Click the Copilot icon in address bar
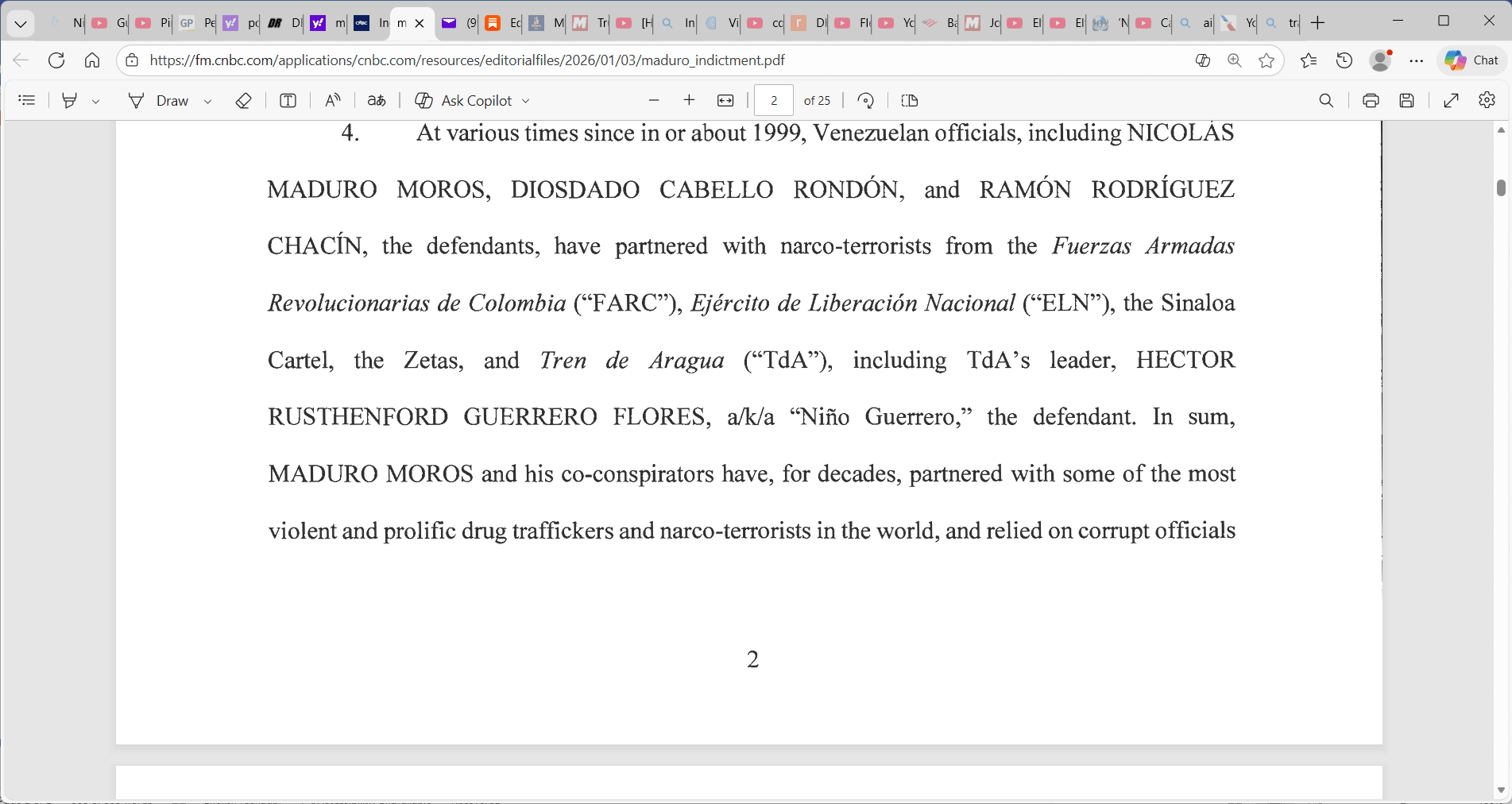This screenshot has width=1512, height=804. tap(1203, 60)
